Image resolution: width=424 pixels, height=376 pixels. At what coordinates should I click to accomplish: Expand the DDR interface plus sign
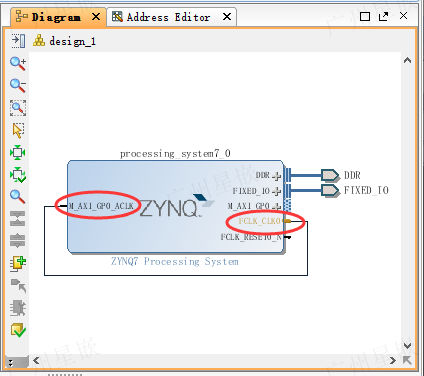[276, 176]
